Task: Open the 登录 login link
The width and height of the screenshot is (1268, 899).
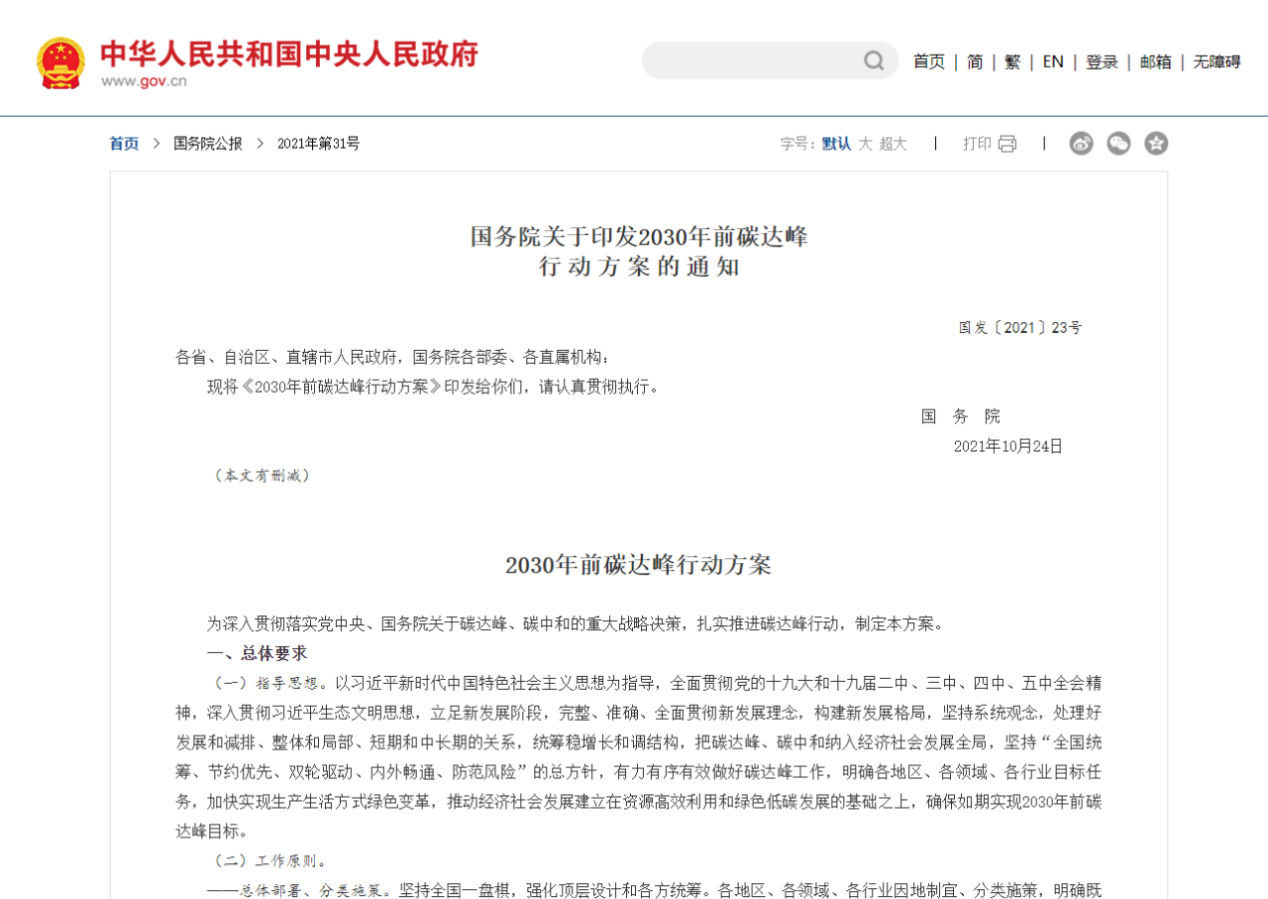Action: (x=1102, y=62)
